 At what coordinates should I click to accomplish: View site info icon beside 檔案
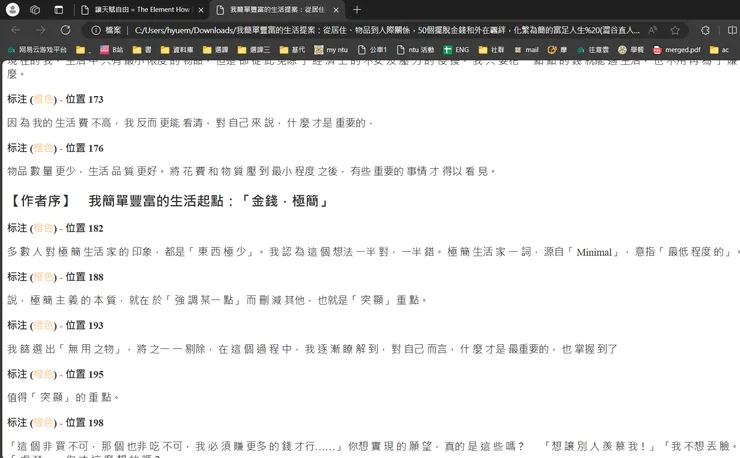96,30
